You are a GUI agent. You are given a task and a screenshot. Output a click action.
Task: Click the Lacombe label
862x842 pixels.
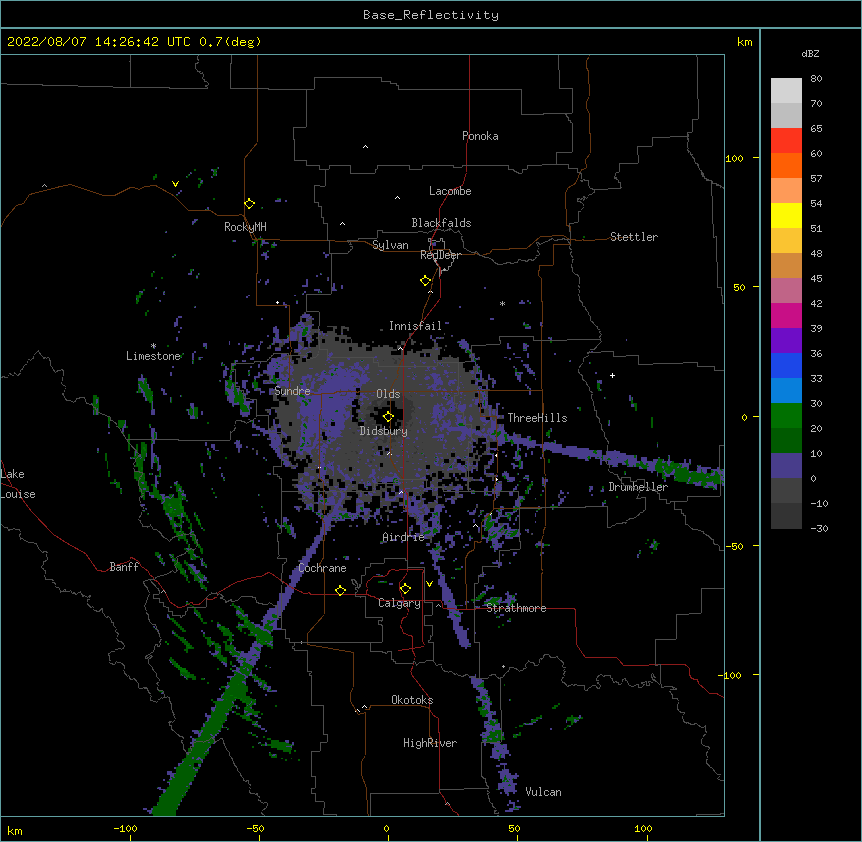pos(450,191)
